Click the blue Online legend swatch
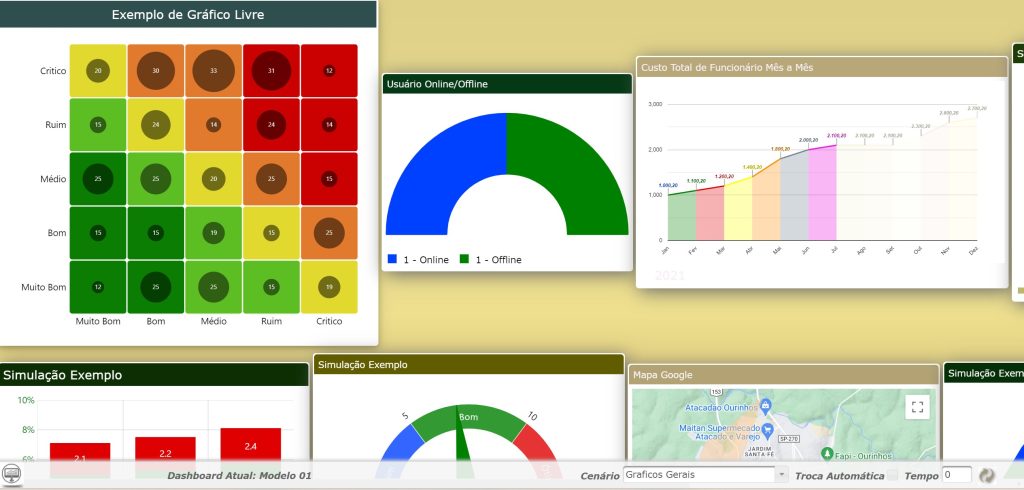 pos(392,259)
